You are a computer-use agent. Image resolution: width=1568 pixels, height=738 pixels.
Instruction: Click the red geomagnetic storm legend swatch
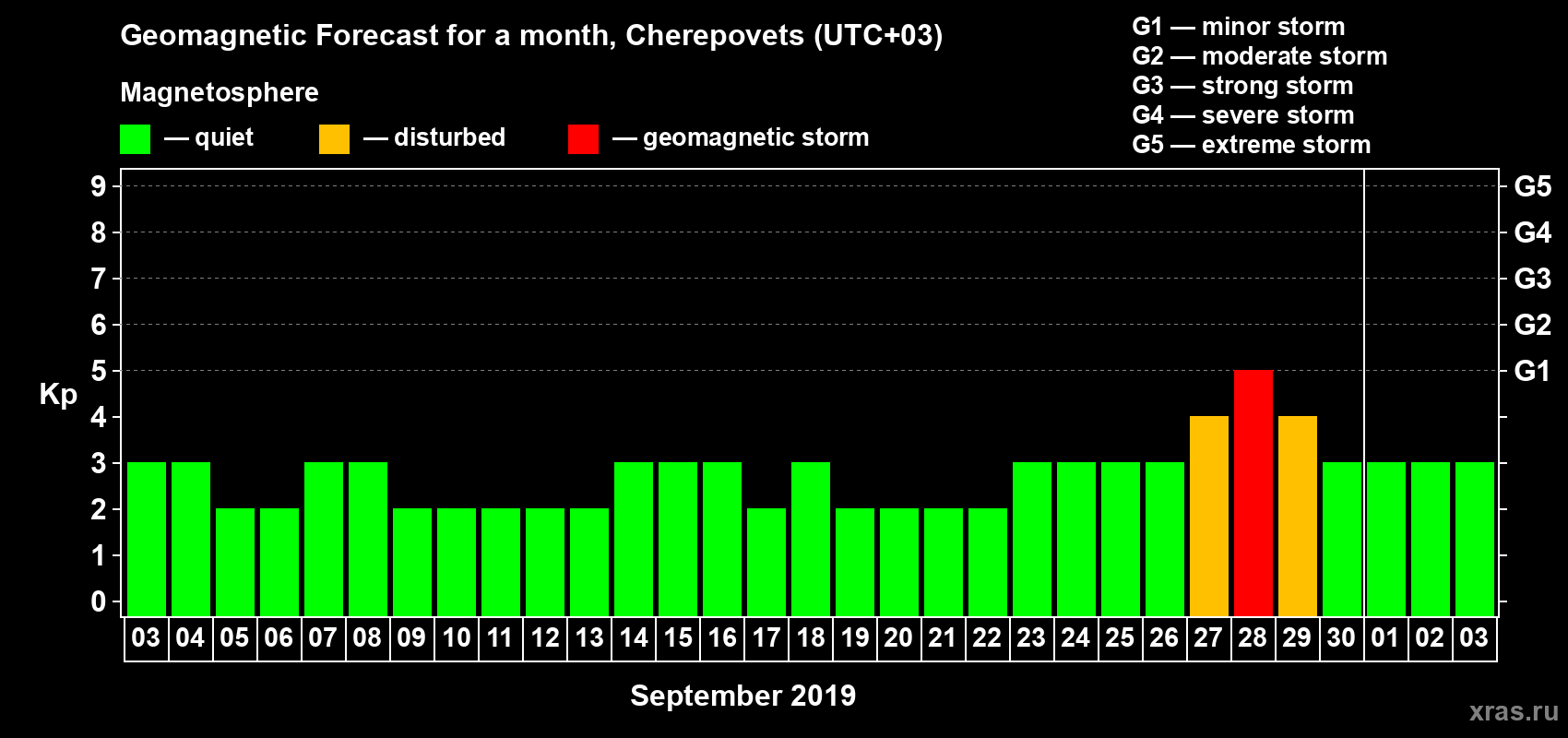[583, 139]
